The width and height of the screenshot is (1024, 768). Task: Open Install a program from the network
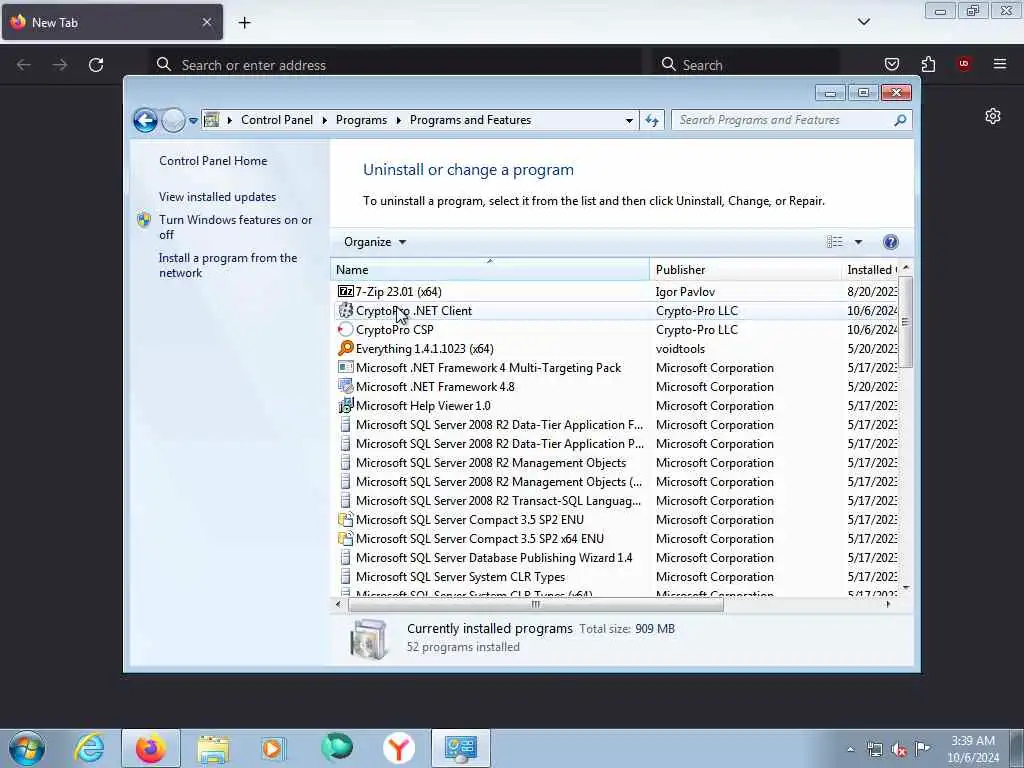tap(228, 265)
